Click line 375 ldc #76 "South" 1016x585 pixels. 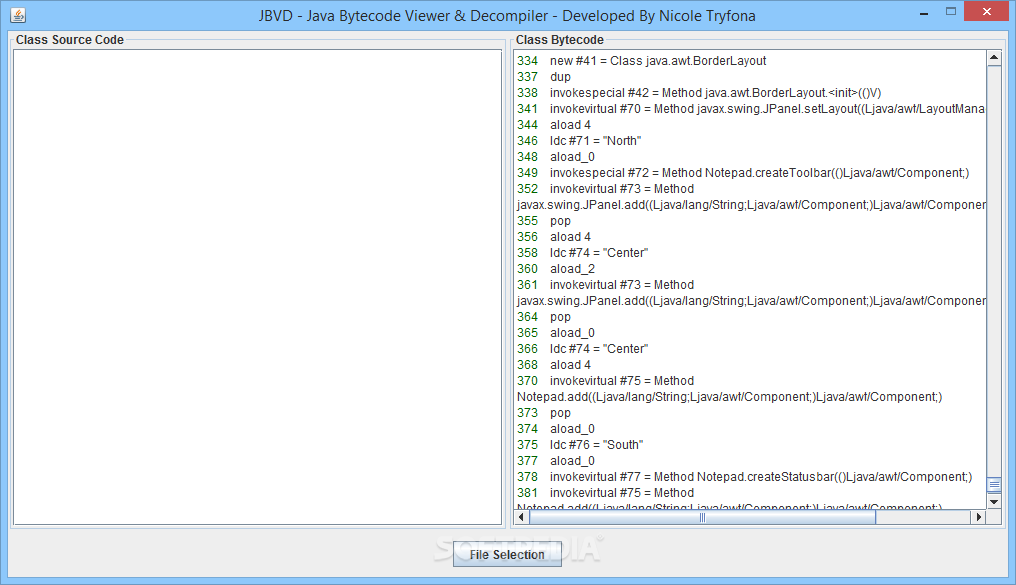click(x=580, y=444)
